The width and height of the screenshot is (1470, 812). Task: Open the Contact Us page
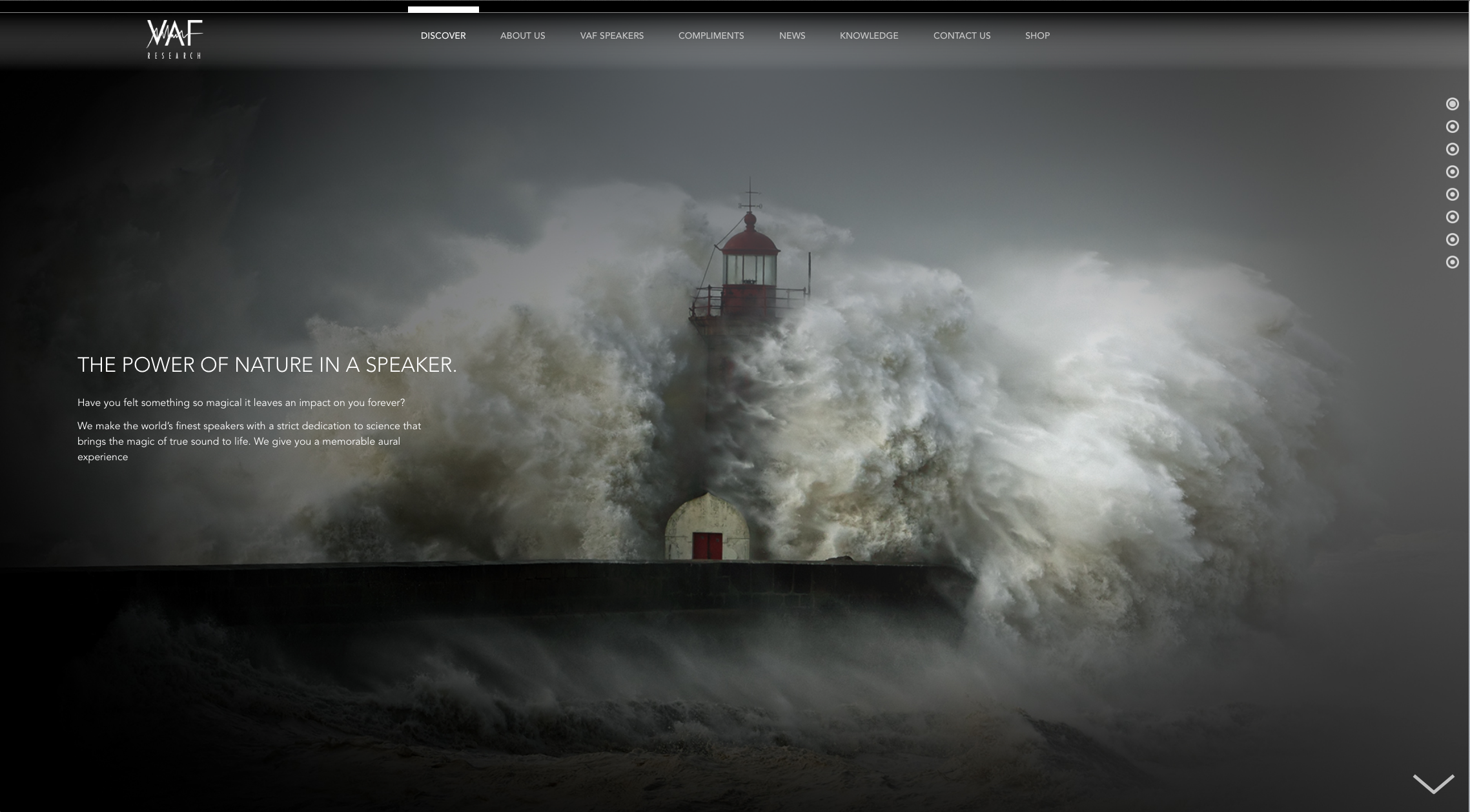point(961,36)
